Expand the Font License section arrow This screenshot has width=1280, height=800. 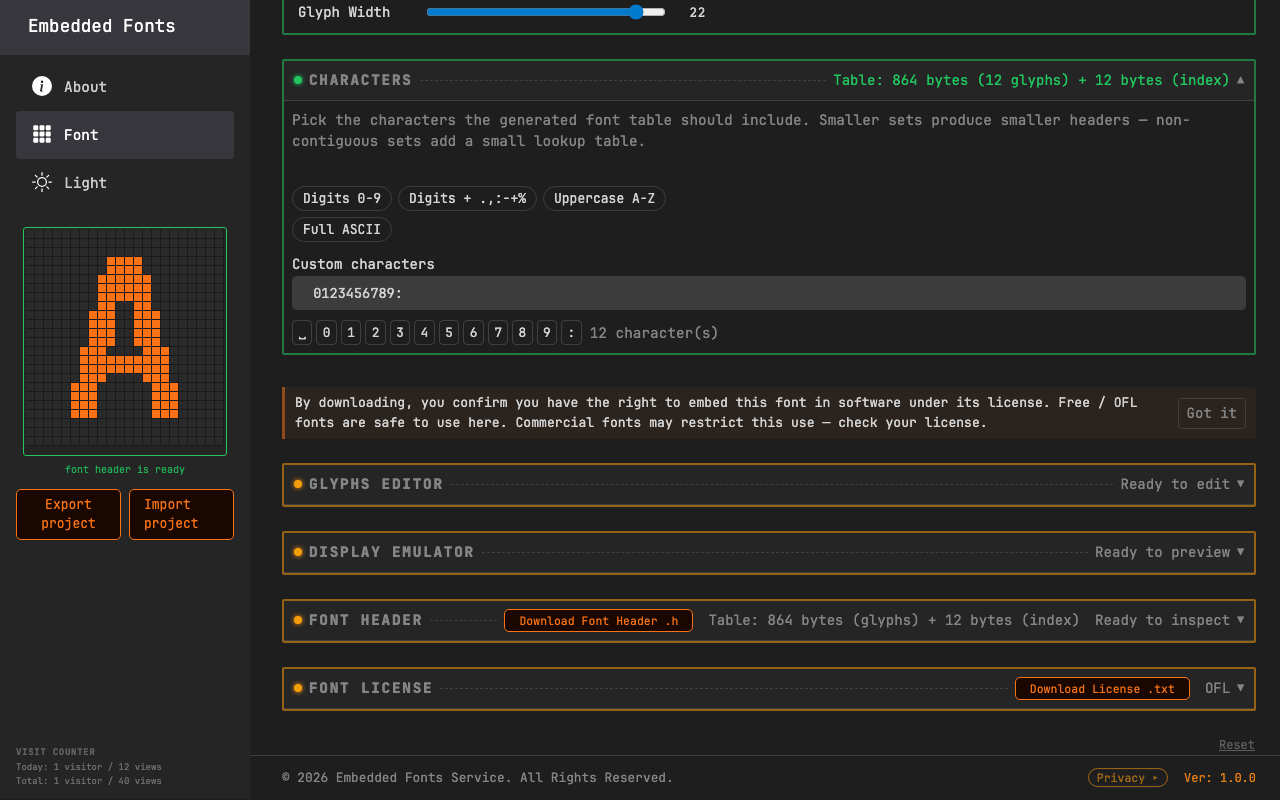tap(1240, 688)
